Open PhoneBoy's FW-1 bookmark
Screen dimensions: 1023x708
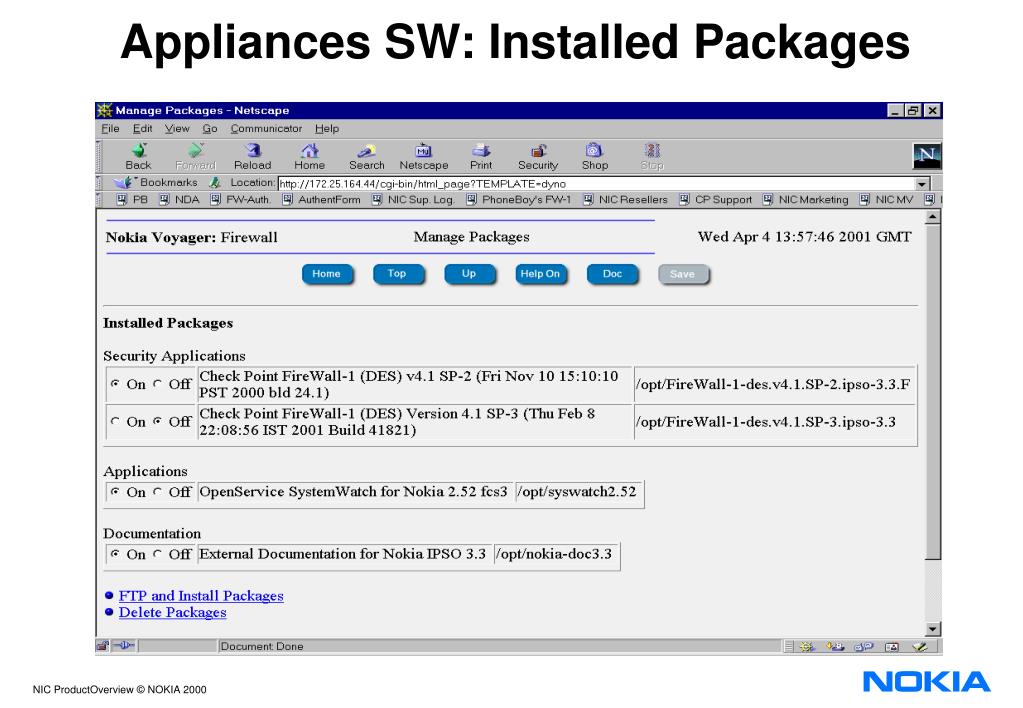(519, 200)
